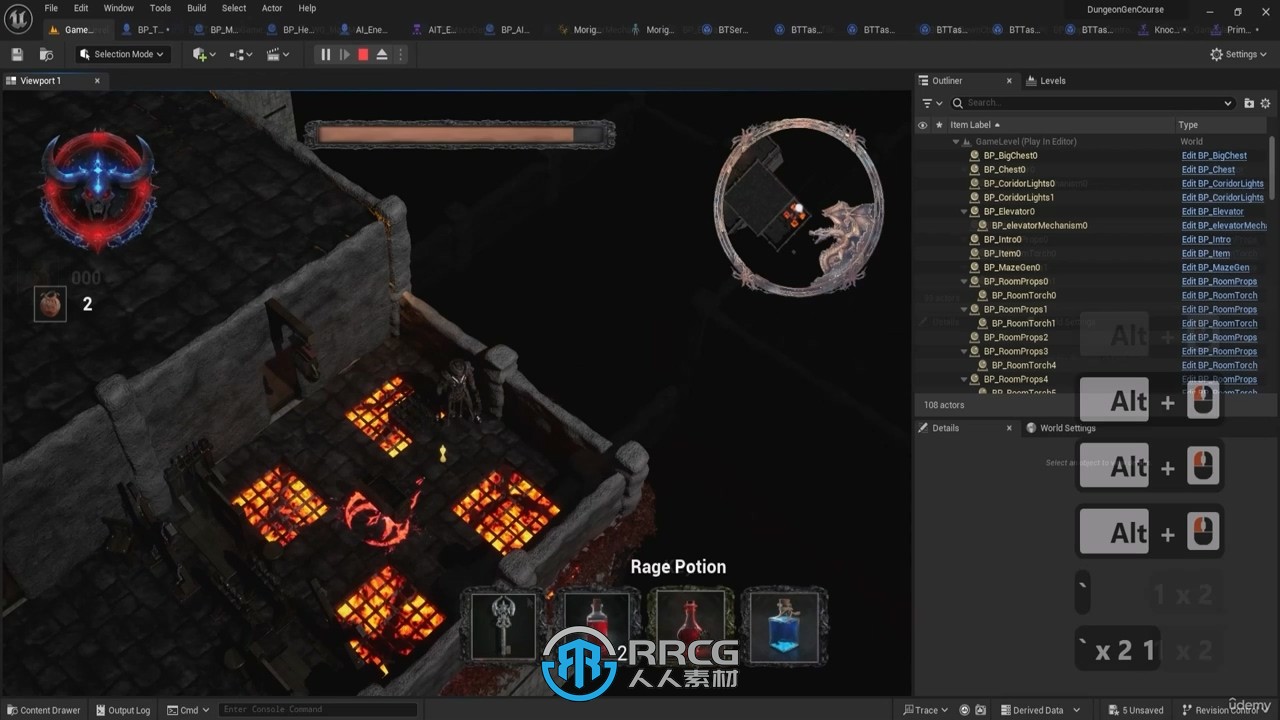Open the Build menu
The image size is (1280, 720).
pyautogui.click(x=197, y=8)
